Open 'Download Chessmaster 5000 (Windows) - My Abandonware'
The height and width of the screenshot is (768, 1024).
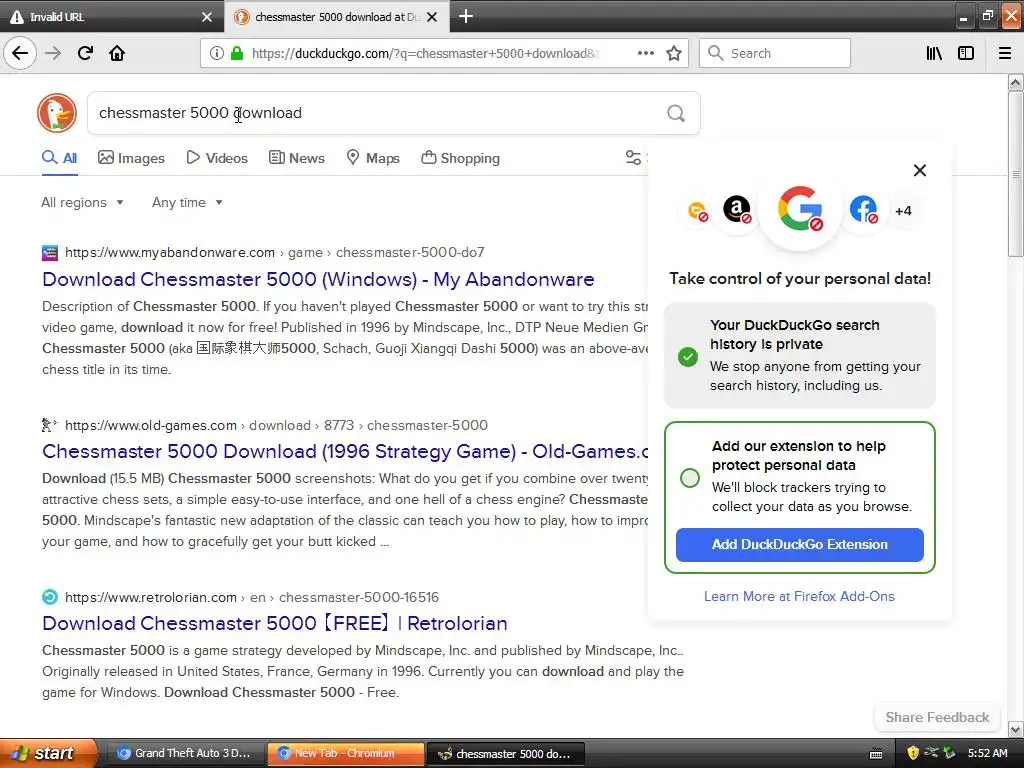click(x=318, y=279)
